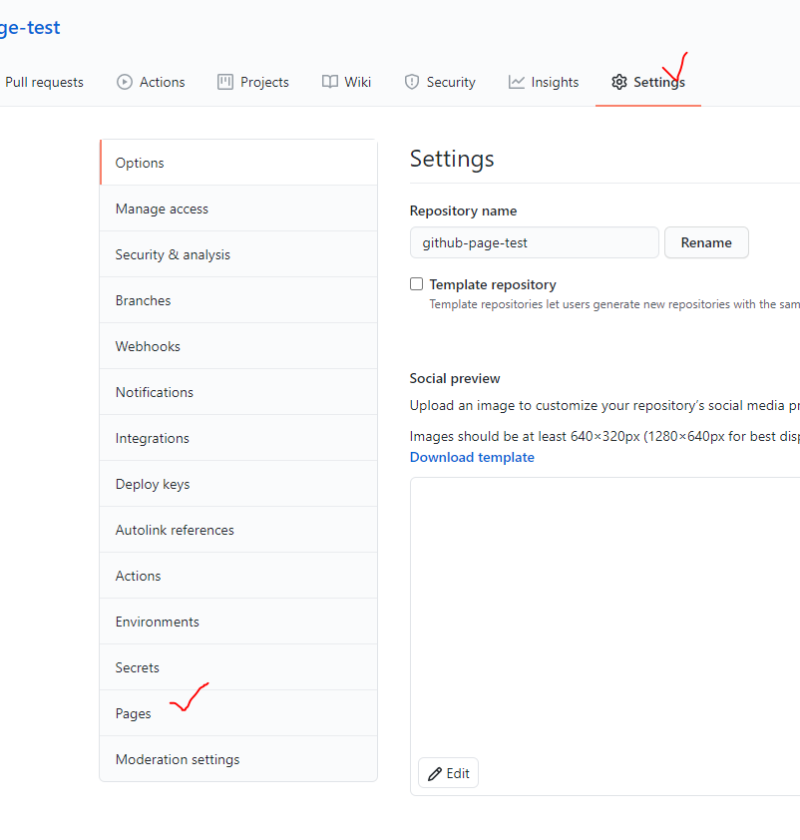Open Pages in the settings sidebar
800x840 pixels.
tap(133, 713)
